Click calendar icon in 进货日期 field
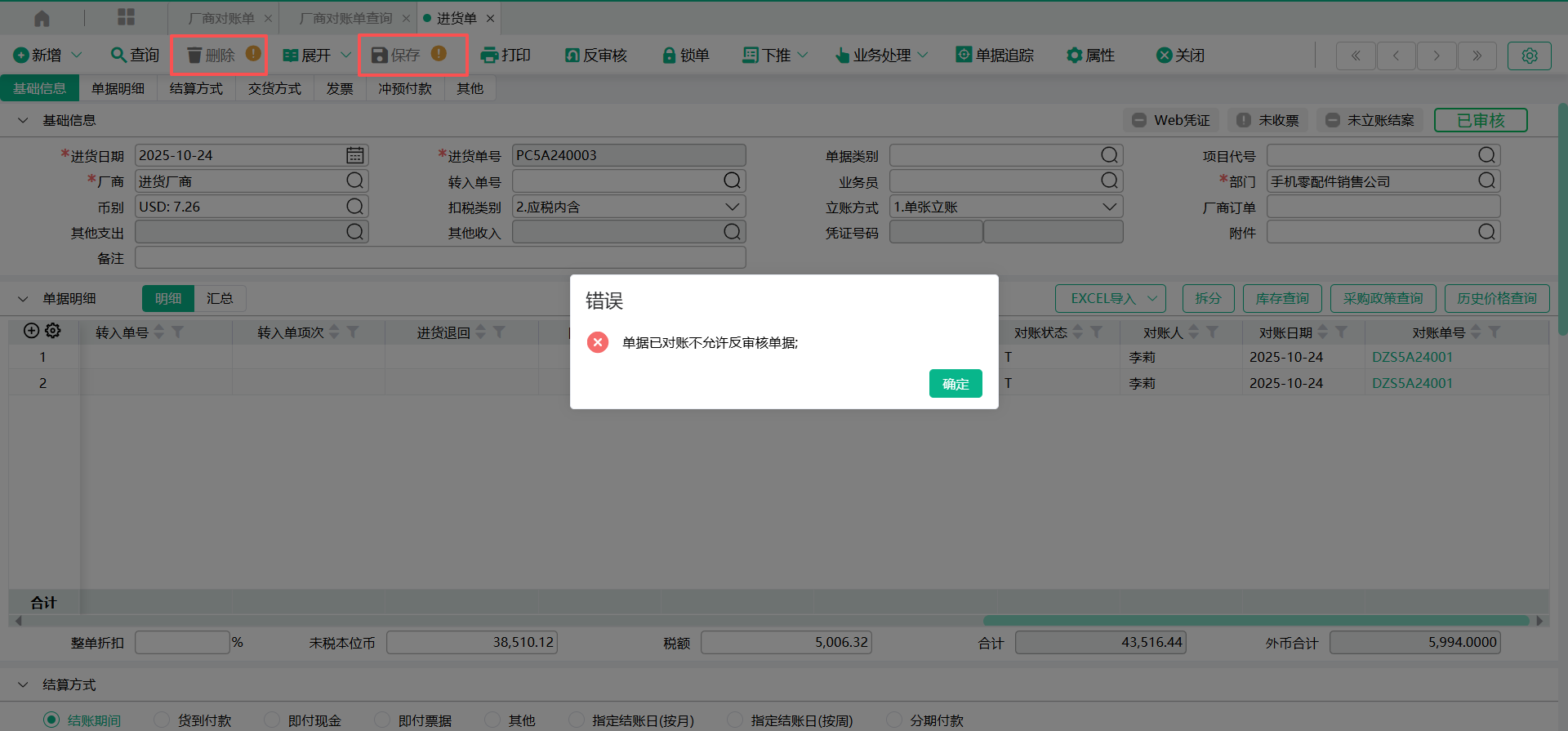 [354, 155]
